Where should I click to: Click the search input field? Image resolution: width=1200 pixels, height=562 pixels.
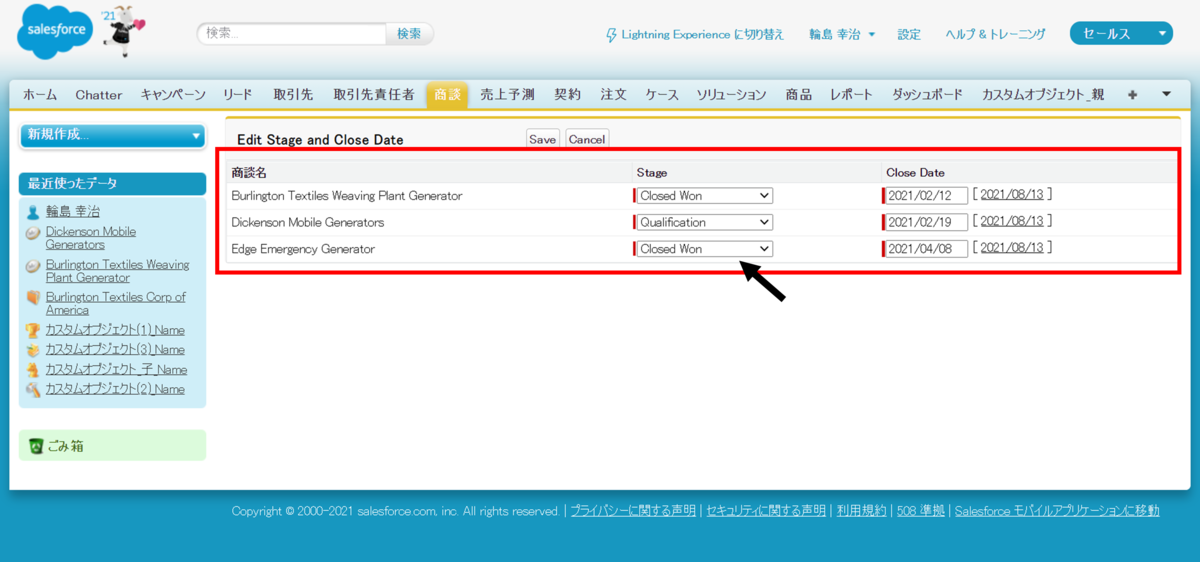click(292, 33)
